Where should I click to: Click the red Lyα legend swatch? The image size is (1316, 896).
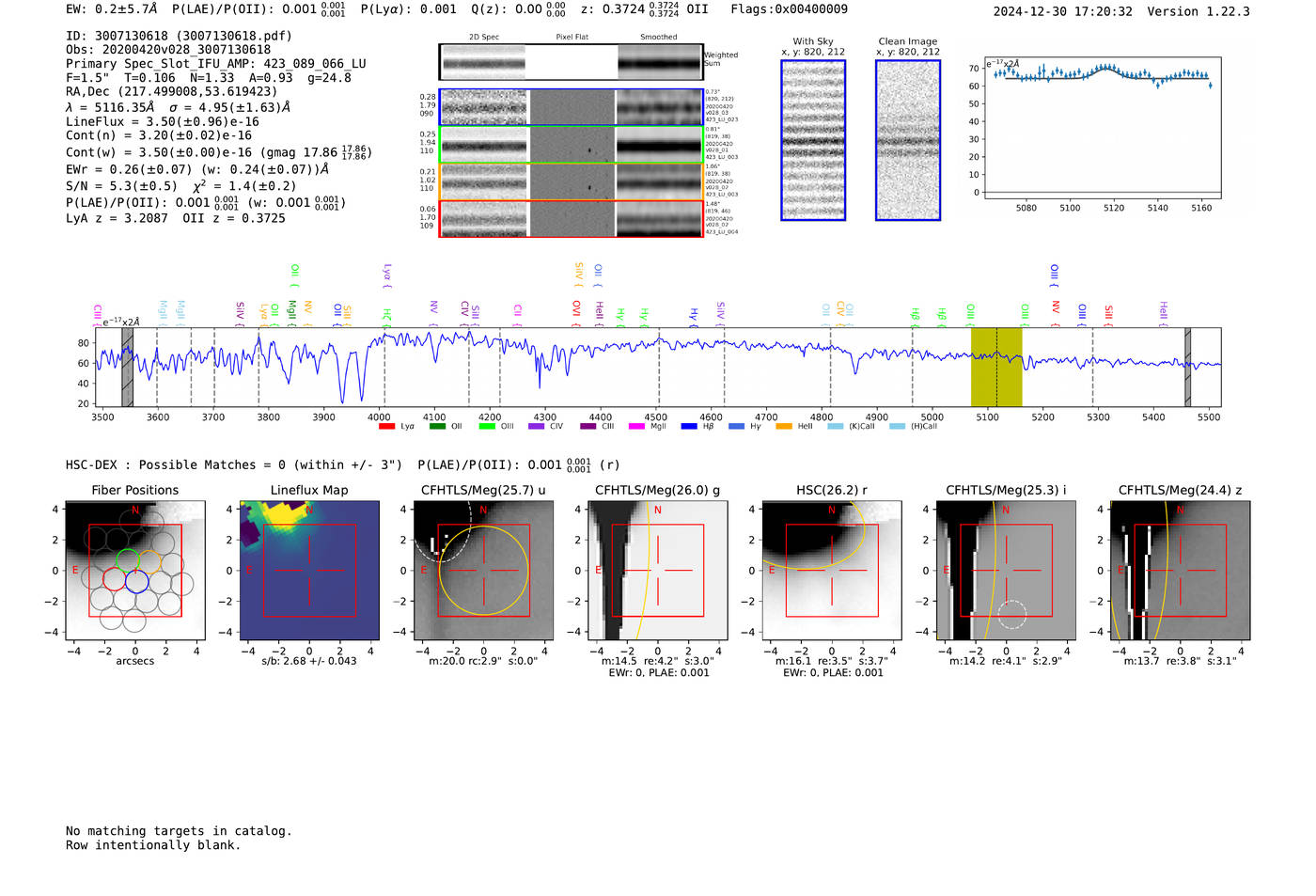(386, 427)
